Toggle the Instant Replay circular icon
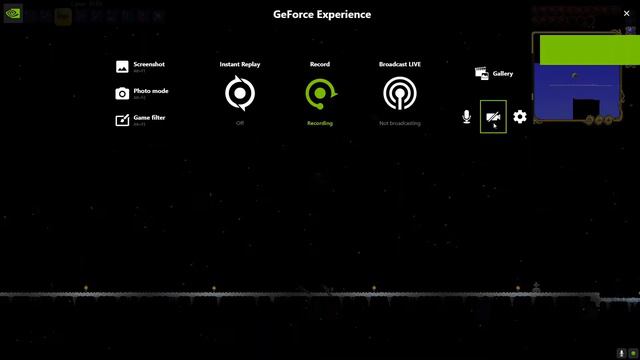 [240, 93]
